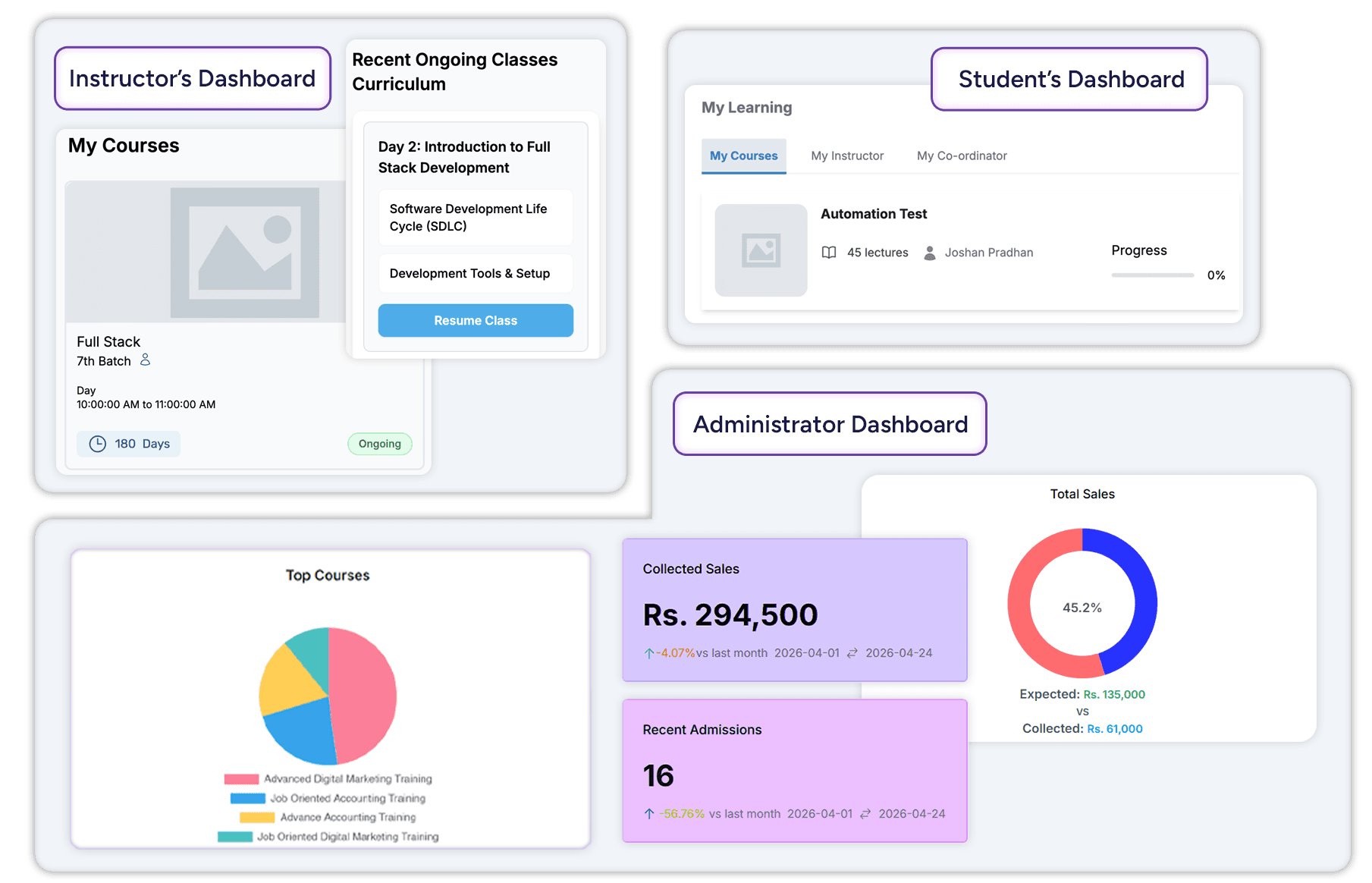The image size is (1372, 883).
Task: Switch to the My Instructor tab
Action: point(847,156)
